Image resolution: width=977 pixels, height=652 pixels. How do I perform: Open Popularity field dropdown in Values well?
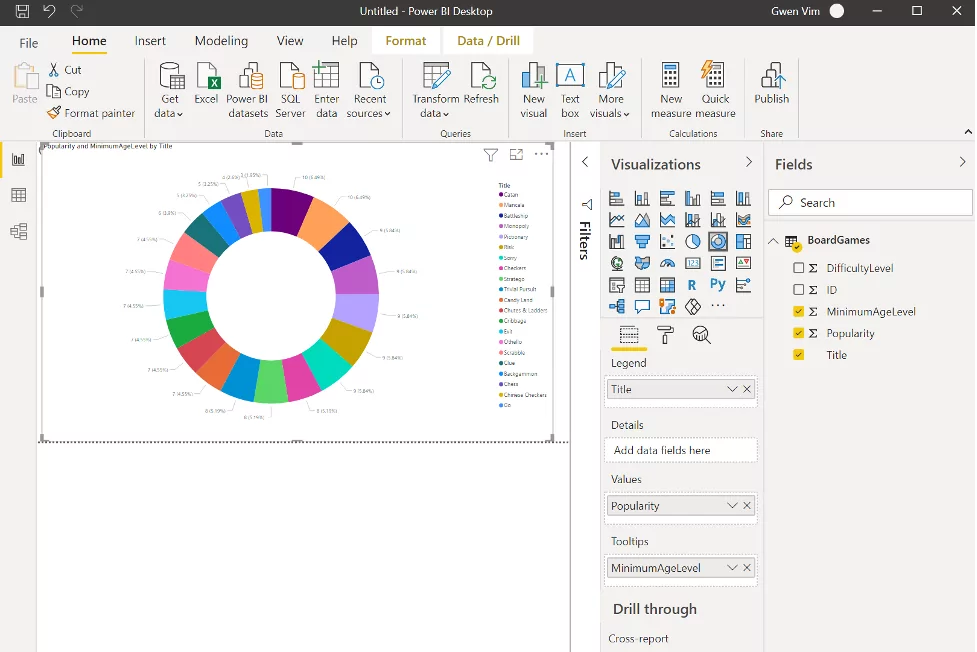732,506
